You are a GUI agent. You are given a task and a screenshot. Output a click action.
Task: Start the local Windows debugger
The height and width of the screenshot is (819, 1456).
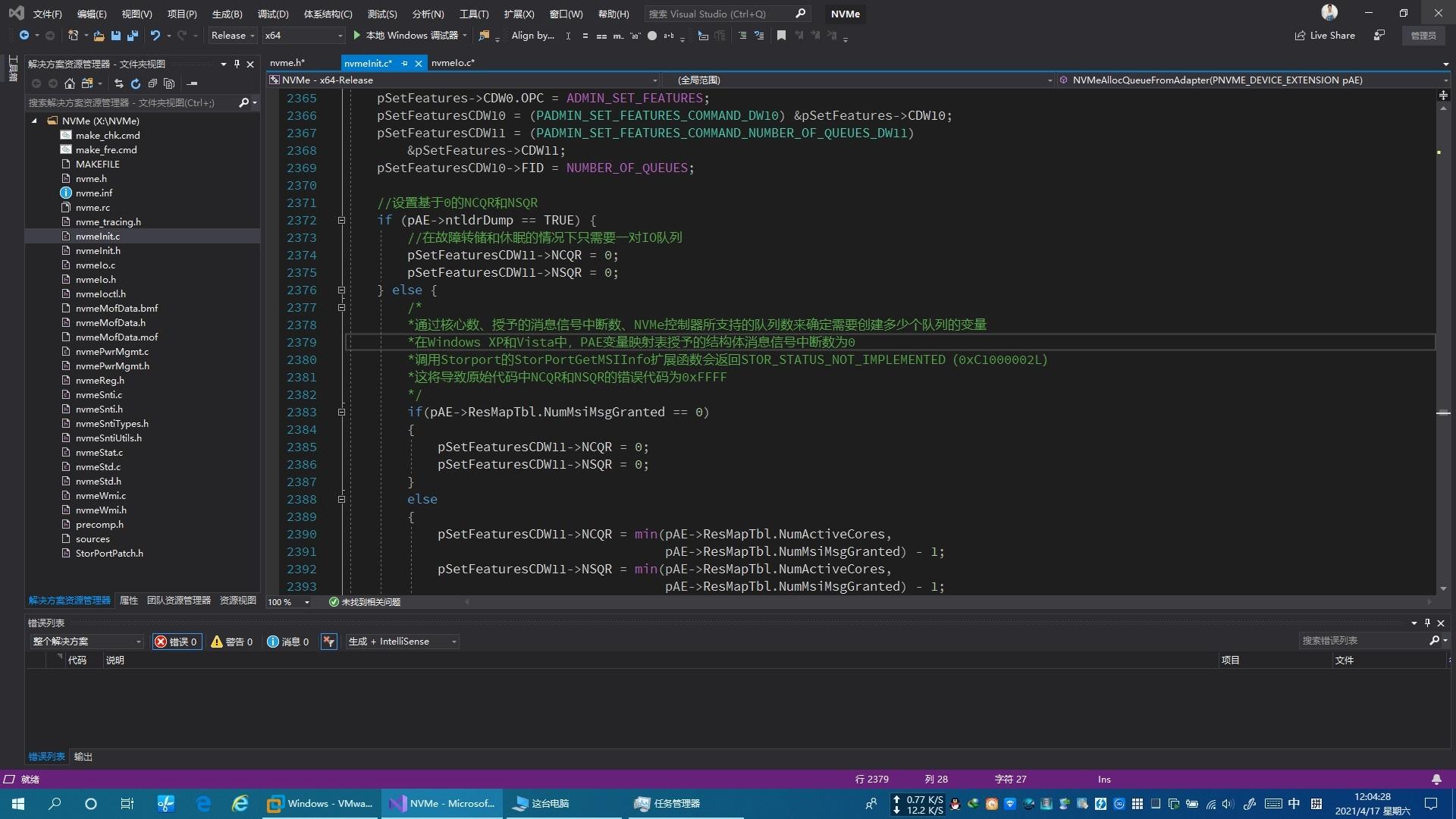405,36
